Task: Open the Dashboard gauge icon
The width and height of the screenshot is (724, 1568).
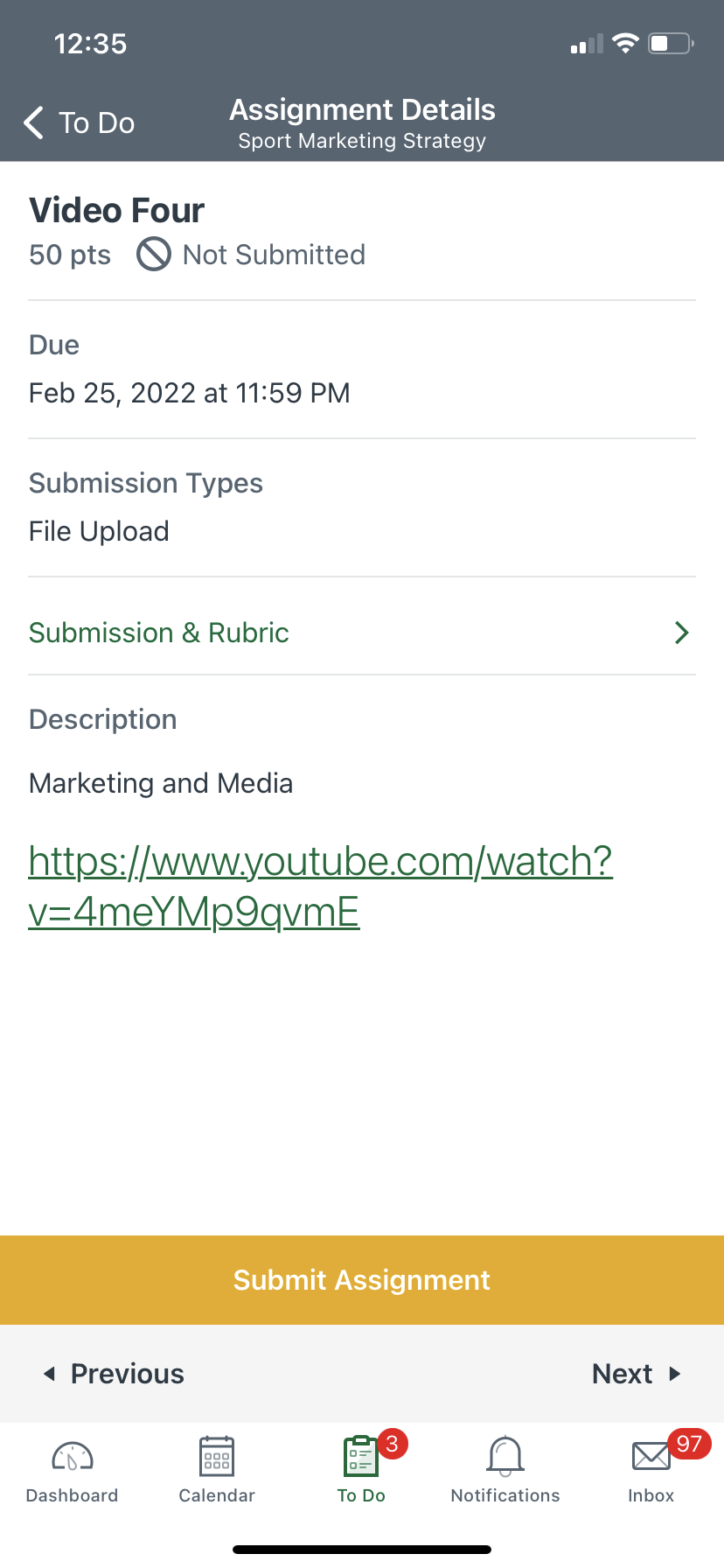Action: pyautogui.click(x=73, y=1457)
